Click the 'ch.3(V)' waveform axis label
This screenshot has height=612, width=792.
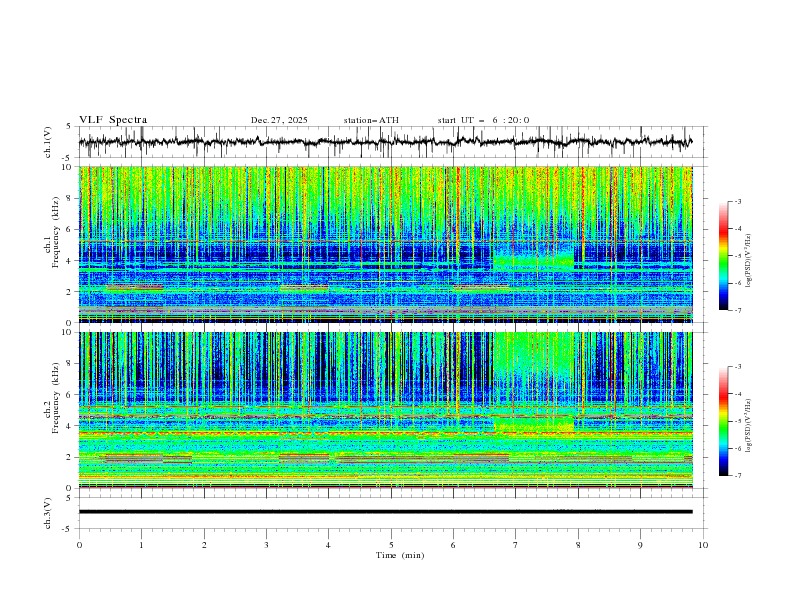(x=48, y=513)
